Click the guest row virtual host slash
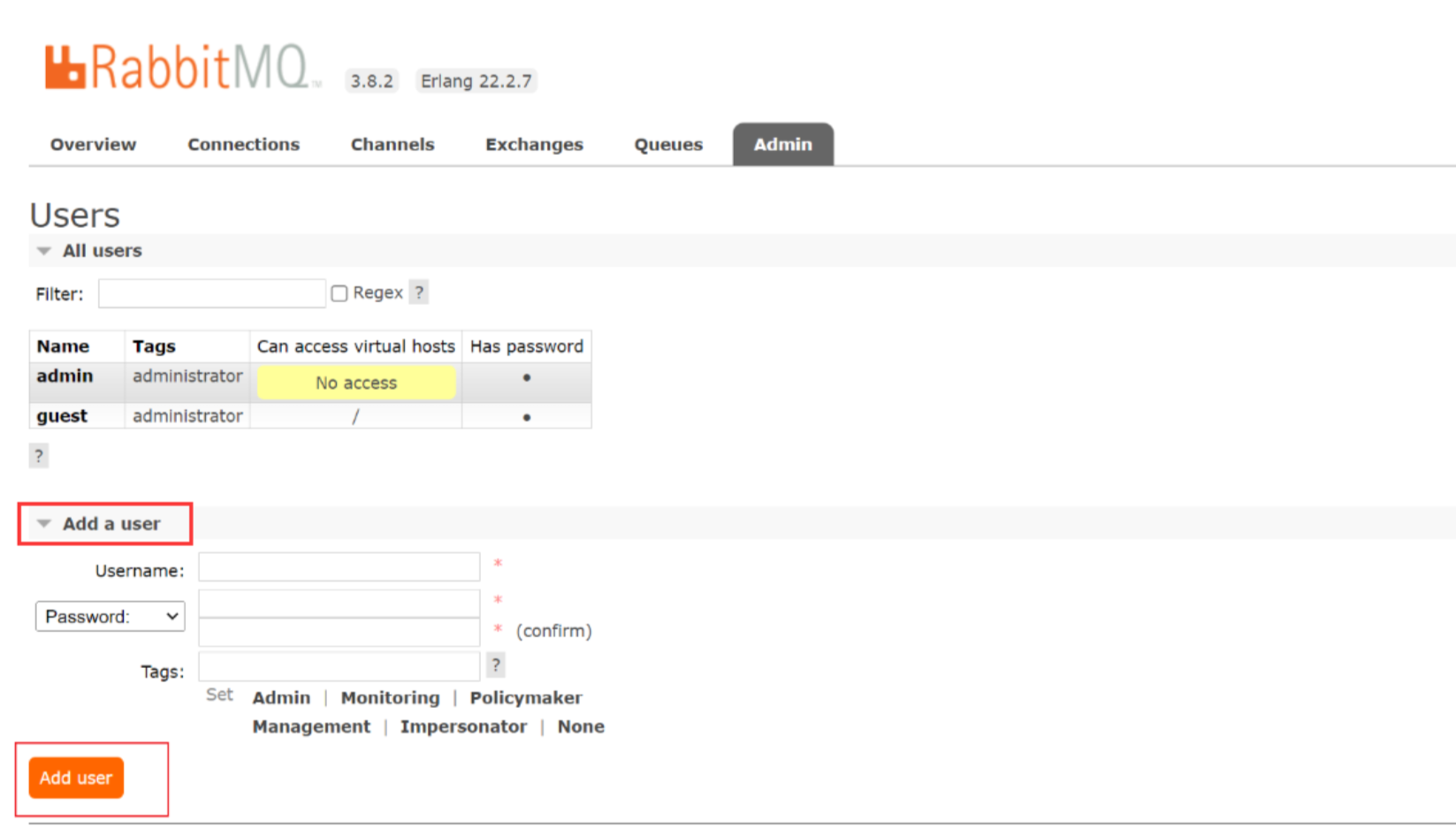The image size is (1456, 828). (x=355, y=416)
